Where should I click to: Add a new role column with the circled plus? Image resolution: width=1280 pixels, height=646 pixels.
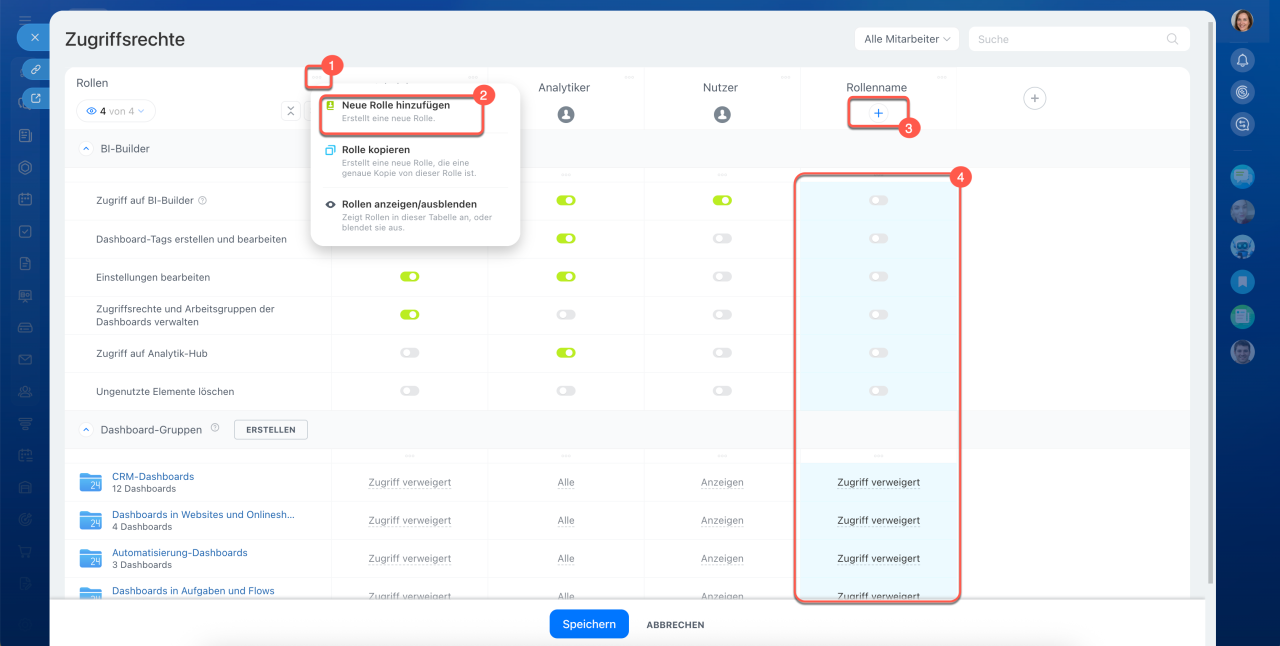click(1035, 98)
